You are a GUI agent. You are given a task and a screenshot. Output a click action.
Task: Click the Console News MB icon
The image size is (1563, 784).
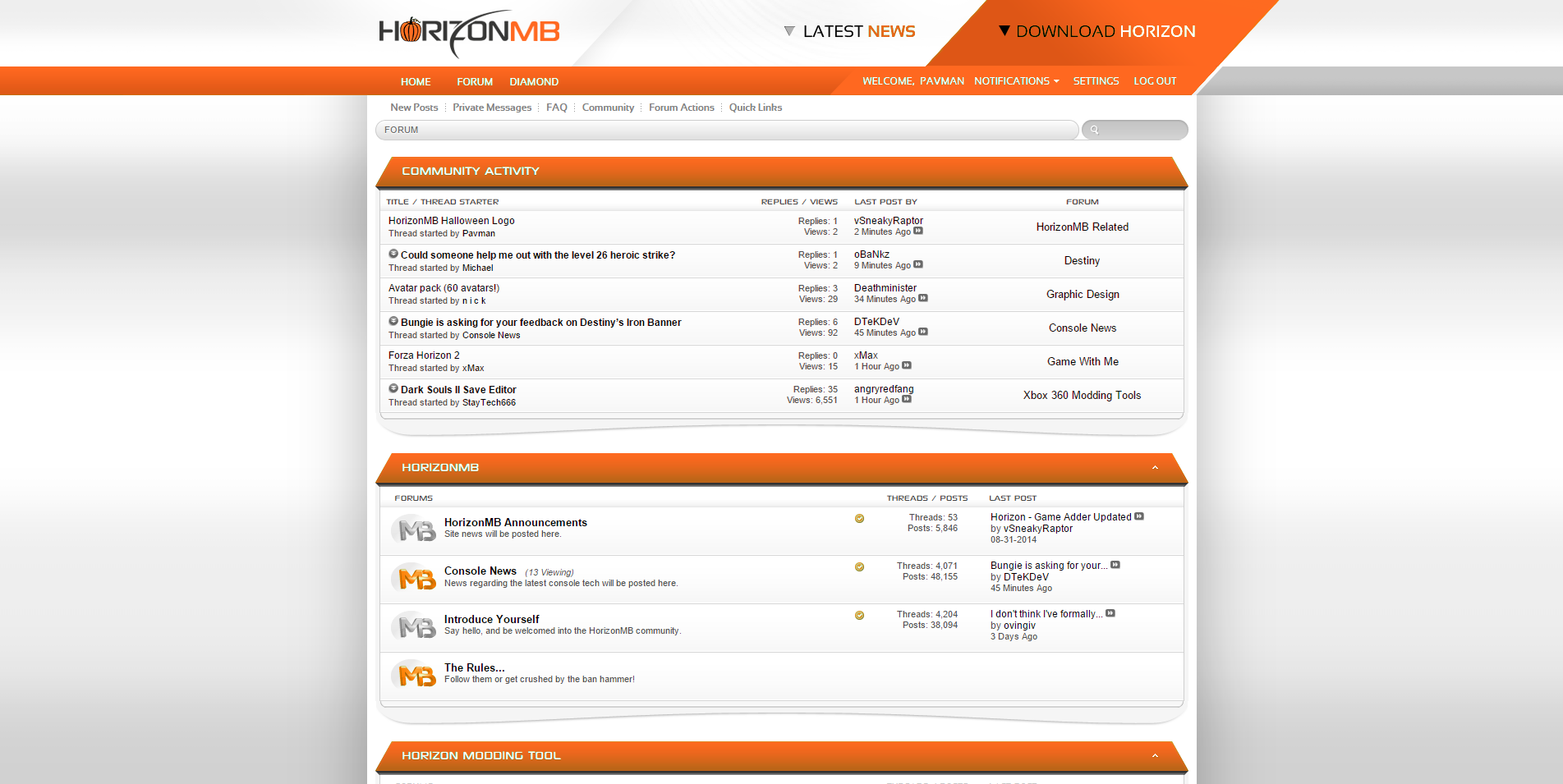click(x=414, y=579)
